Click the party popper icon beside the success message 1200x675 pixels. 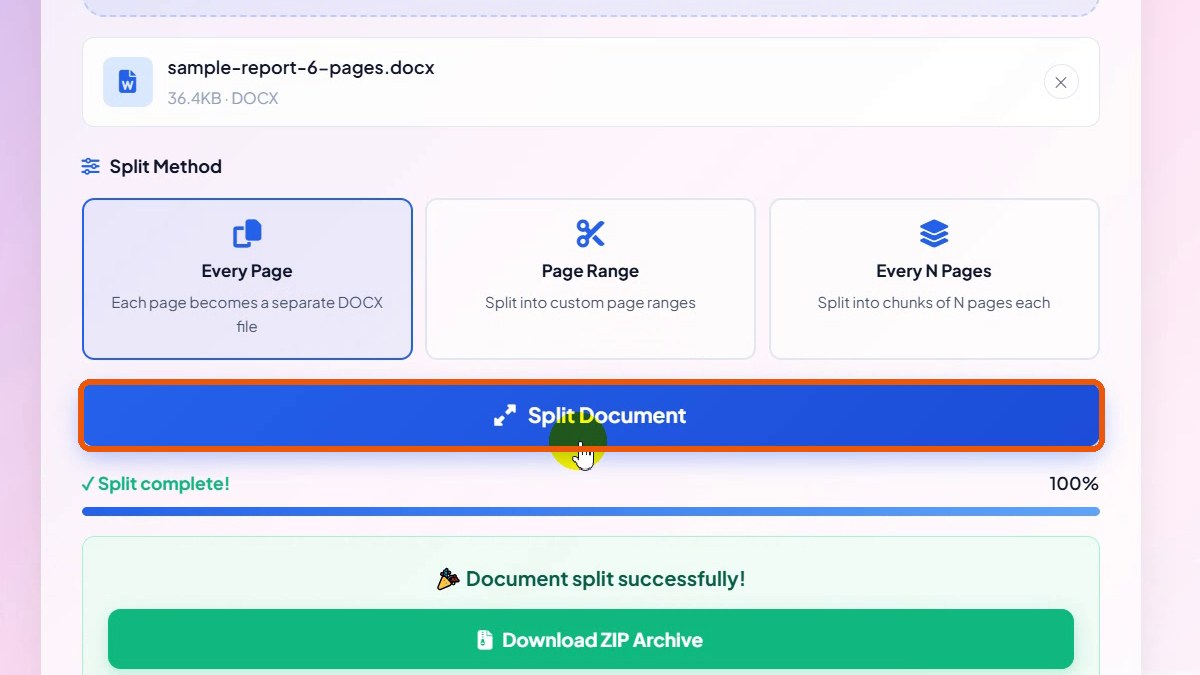448,579
